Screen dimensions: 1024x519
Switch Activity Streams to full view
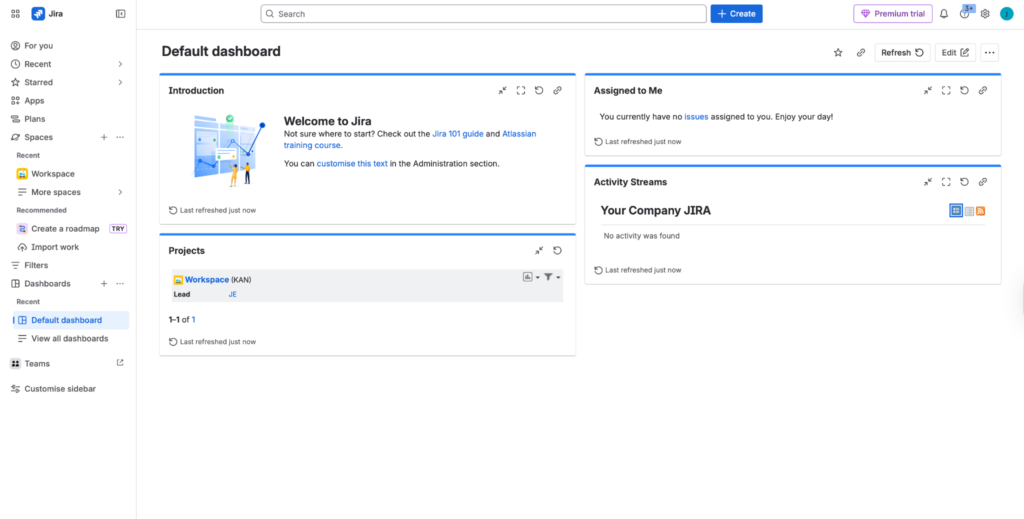(x=956, y=210)
